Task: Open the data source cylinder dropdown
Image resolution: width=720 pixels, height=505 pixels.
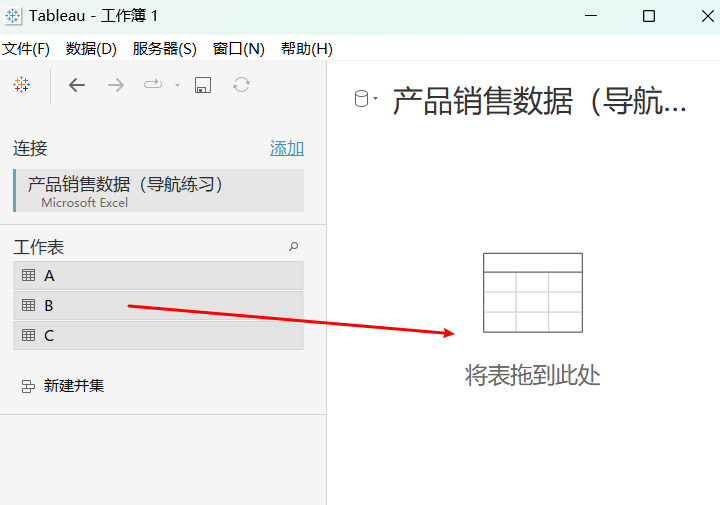Action: point(366,99)
